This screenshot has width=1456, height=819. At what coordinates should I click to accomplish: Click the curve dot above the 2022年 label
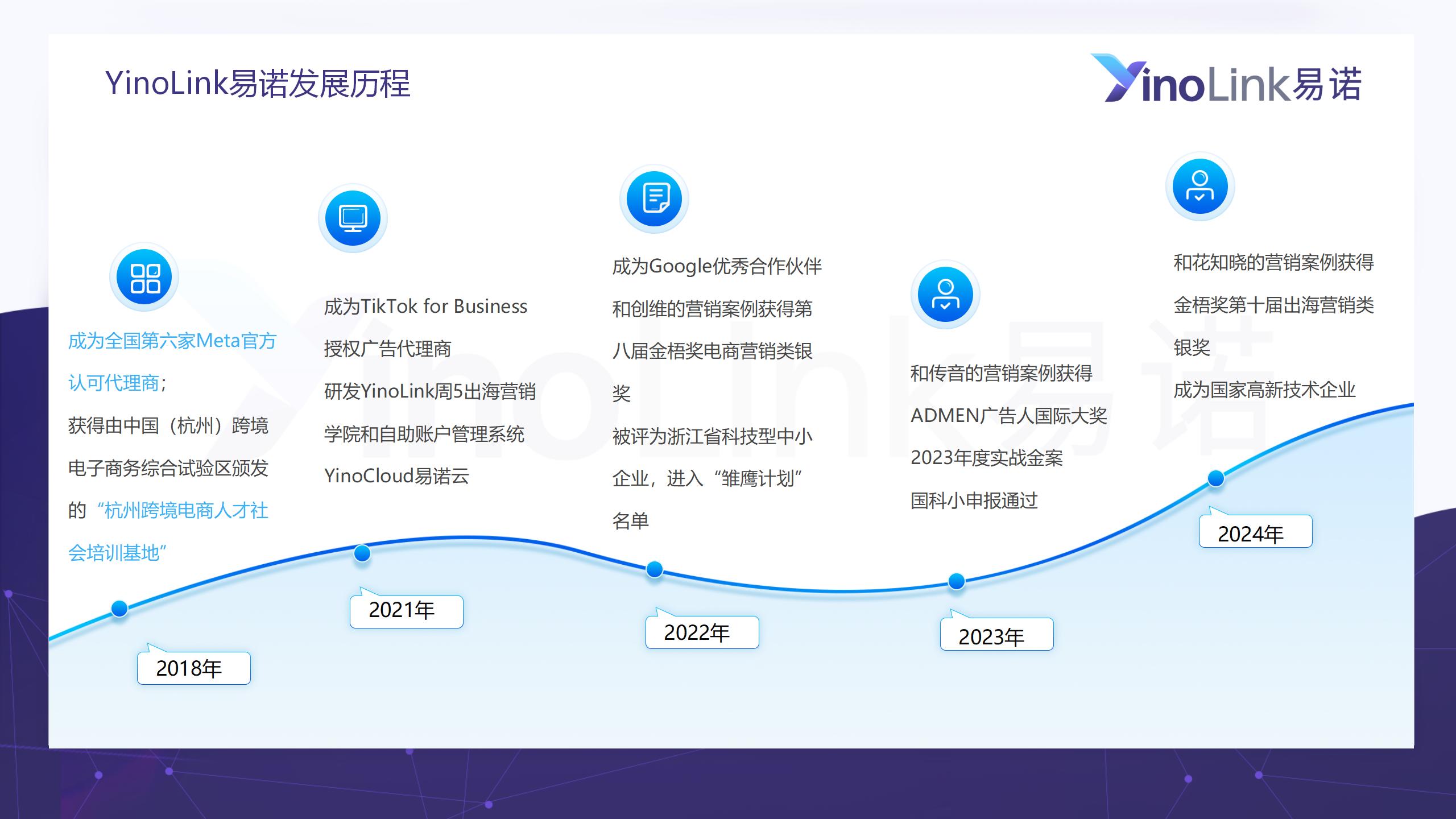(x=655, y=569)
